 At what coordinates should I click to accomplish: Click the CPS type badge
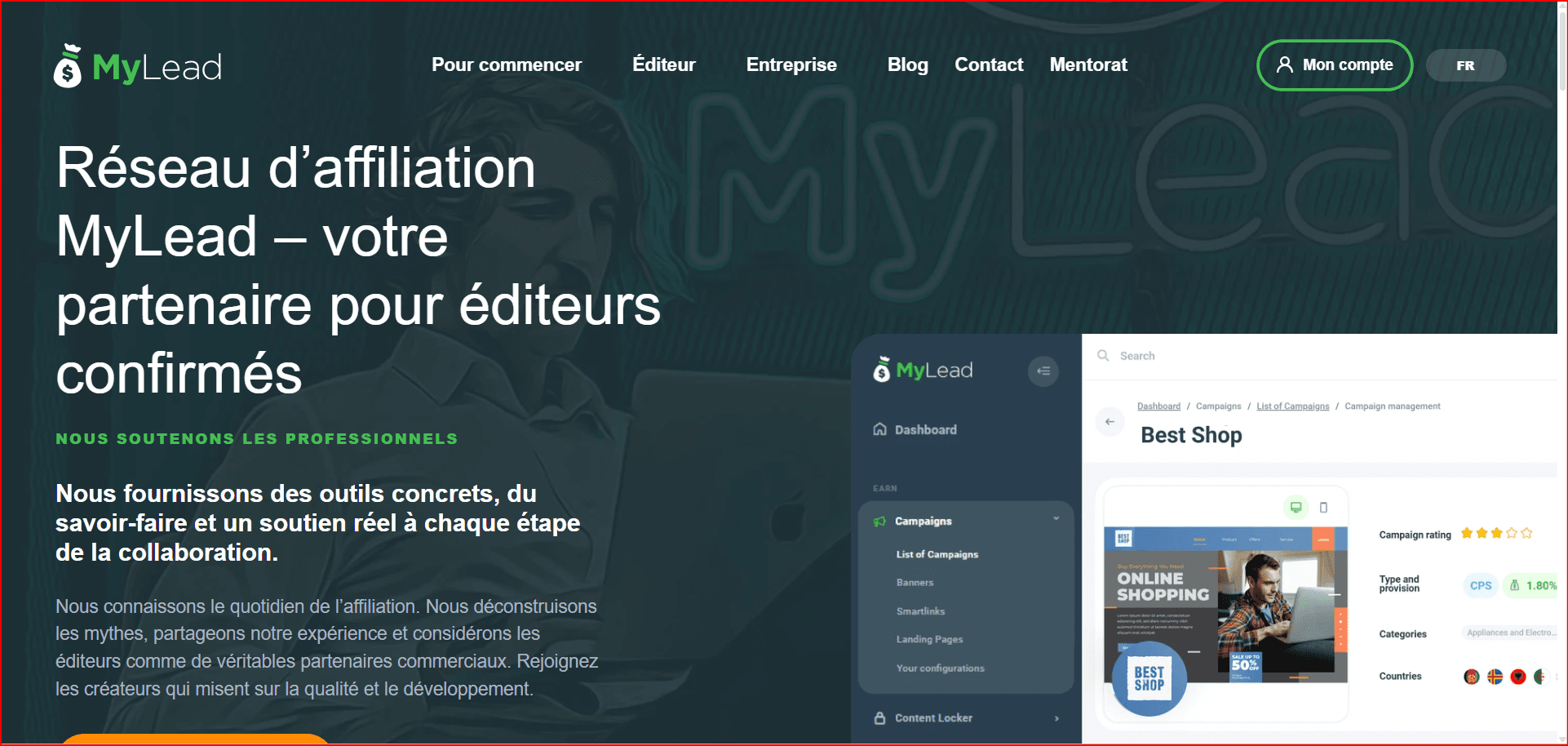(x=1480, y=585)
